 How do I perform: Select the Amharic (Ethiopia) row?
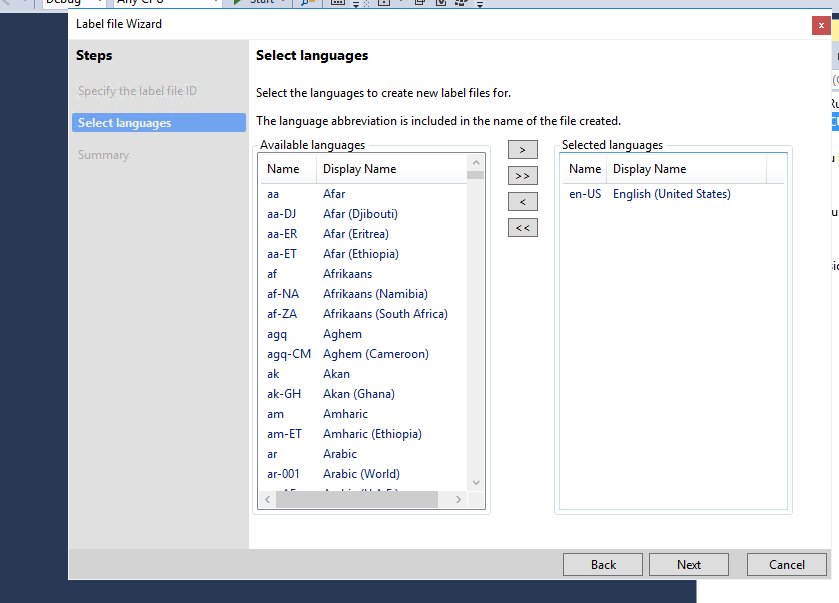(364, 434)
